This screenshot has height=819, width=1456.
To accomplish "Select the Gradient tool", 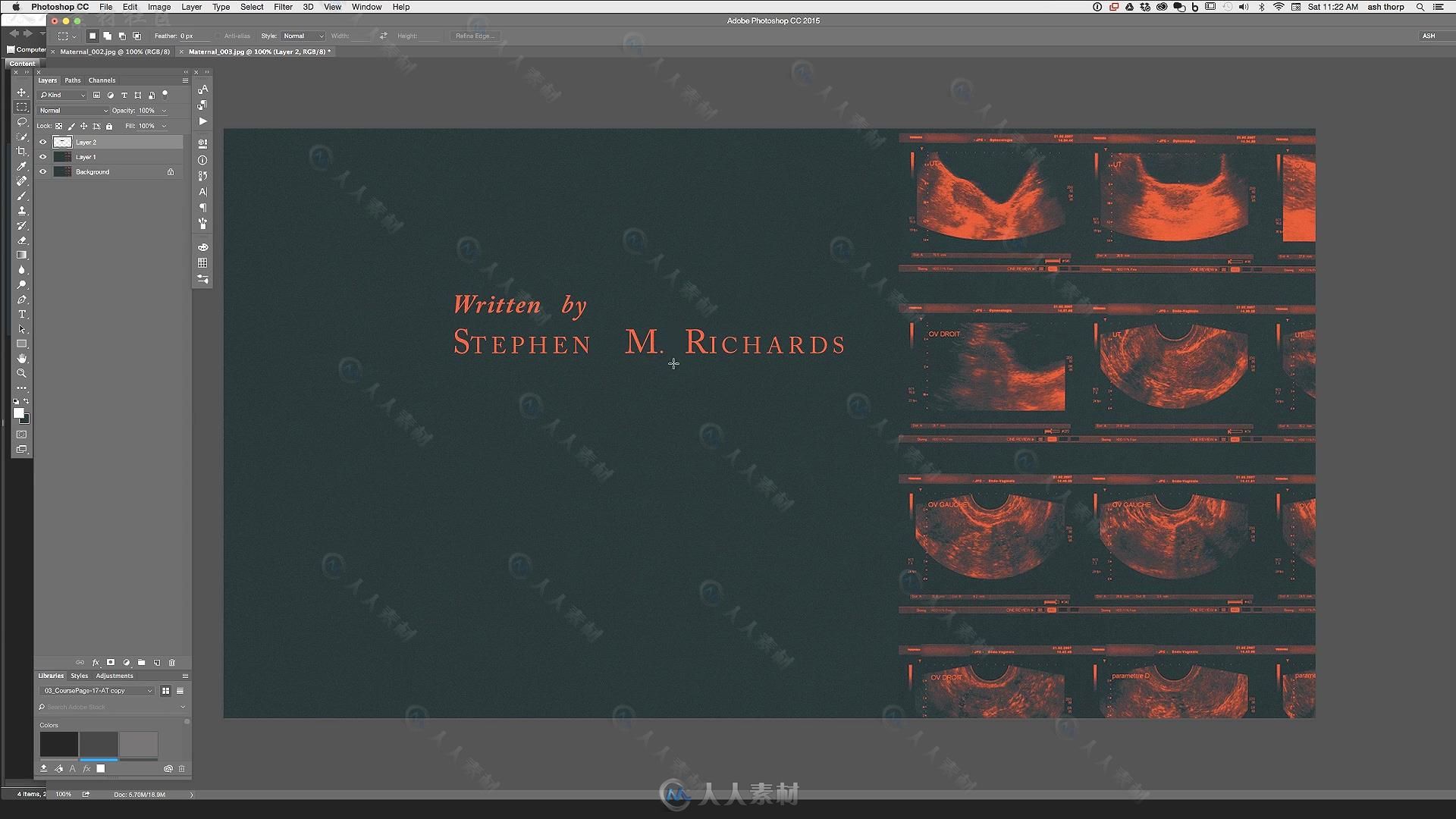I will 22,255.
